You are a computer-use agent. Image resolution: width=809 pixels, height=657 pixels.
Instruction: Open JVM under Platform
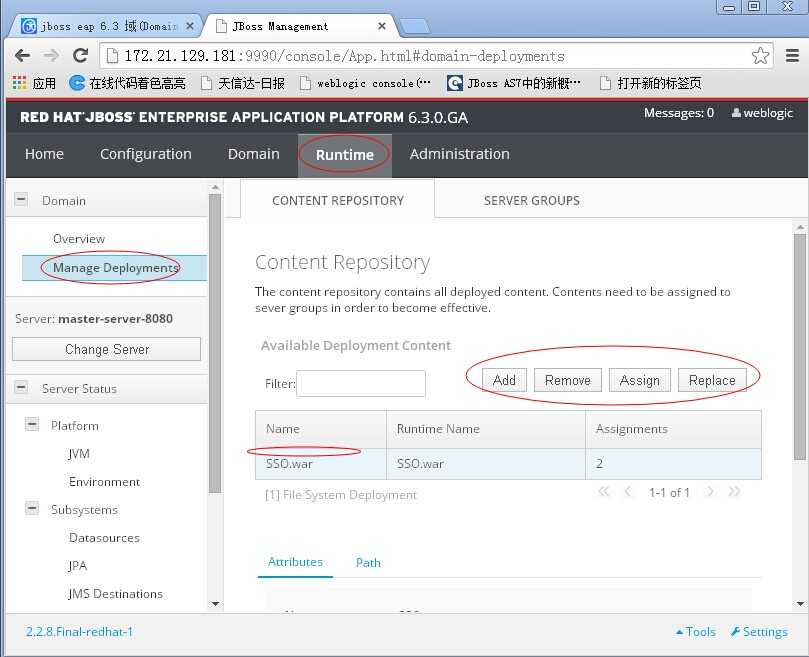[x=79, y=454]
